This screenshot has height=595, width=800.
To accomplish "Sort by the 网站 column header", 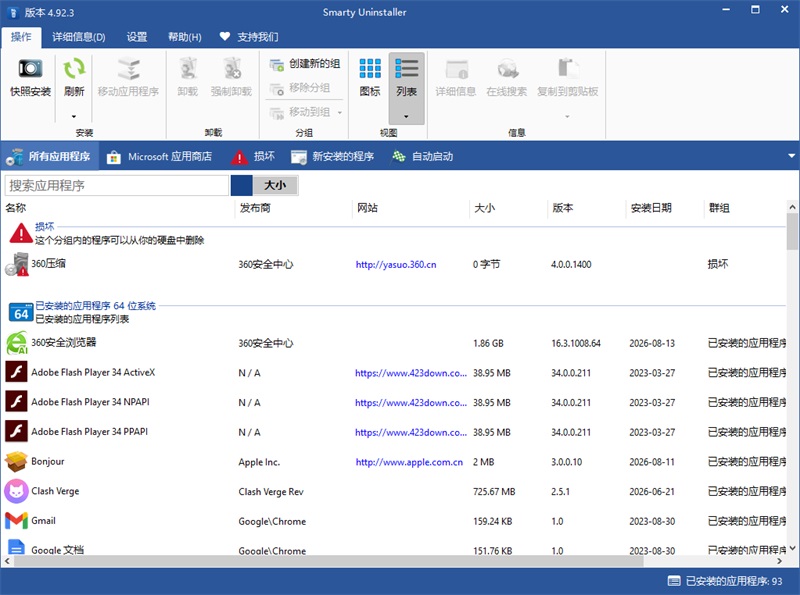I will [x=367, y=208].
